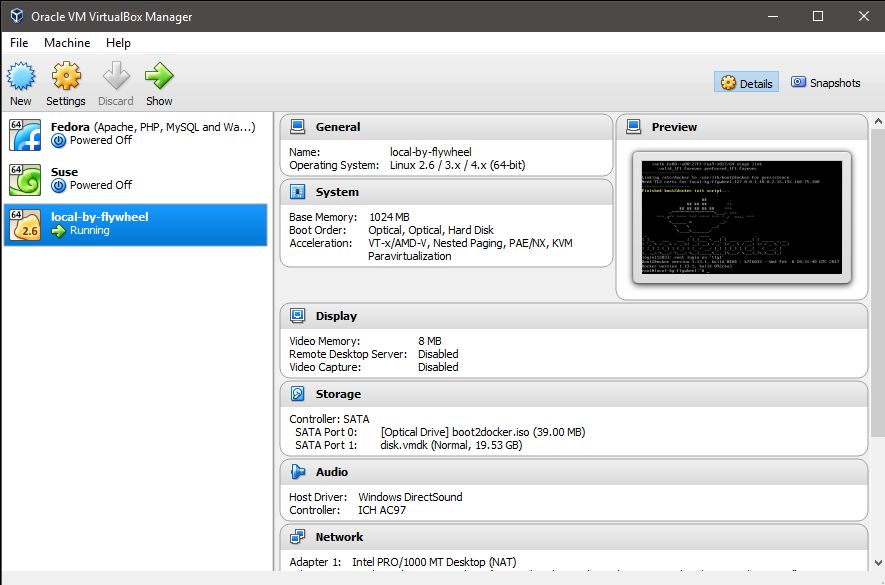Click the Suse Powered Off status icon
This screenshot has width=885, height=585.
pos(58,186)
